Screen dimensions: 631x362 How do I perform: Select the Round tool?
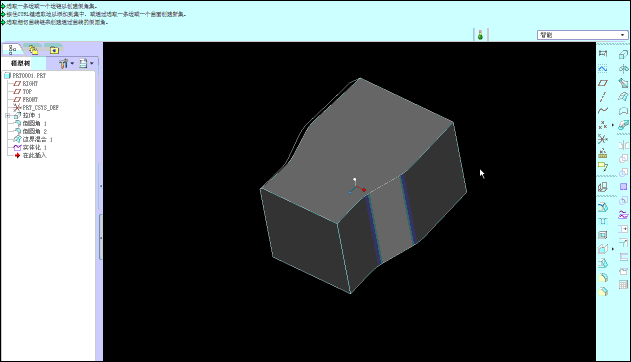coord(602,278)
